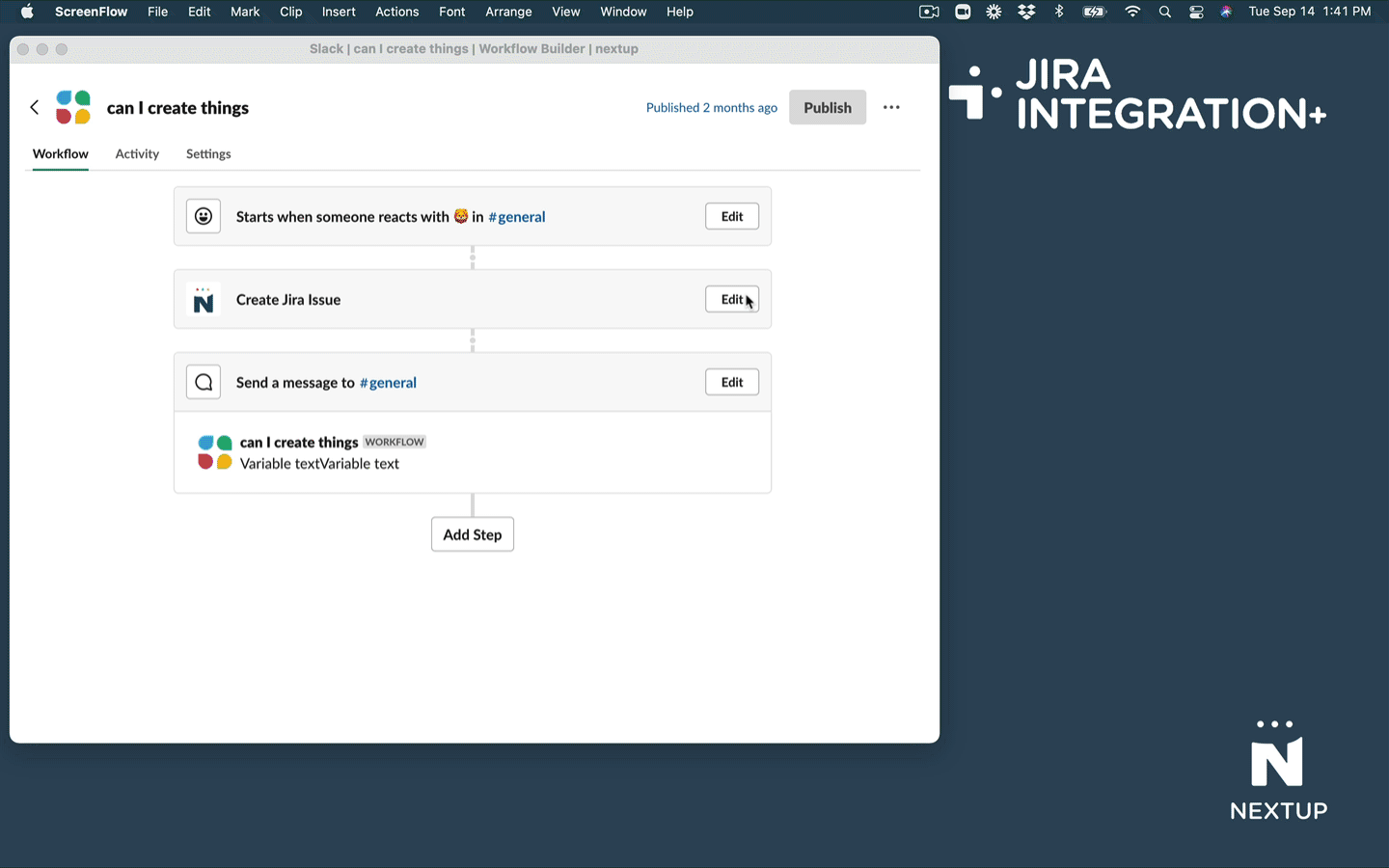Edit the Create Jira Issue step

(732, 299)
